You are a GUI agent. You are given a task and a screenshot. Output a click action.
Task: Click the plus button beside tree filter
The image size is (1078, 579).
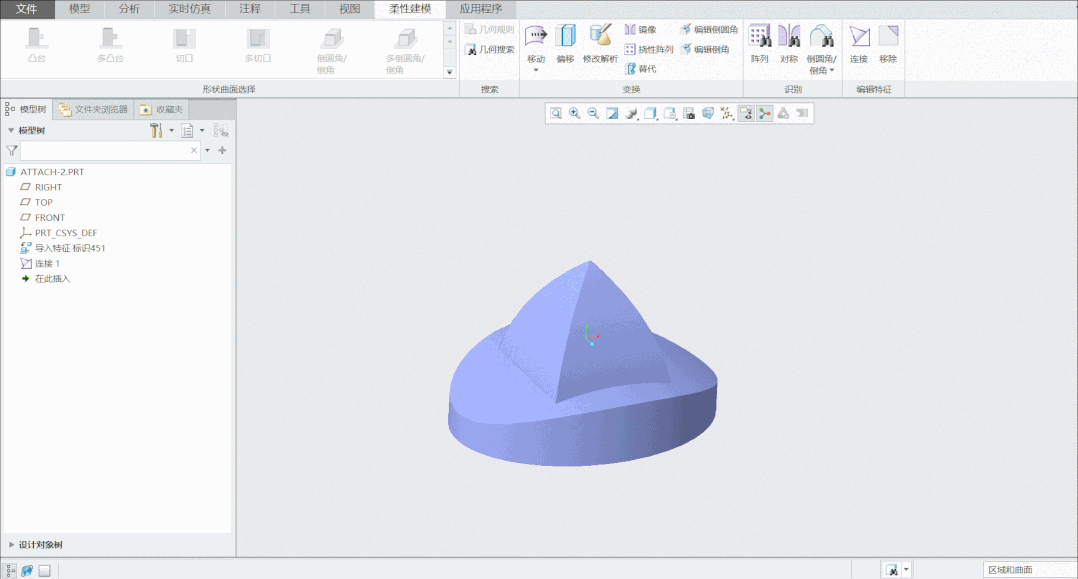pyautogui.click(x=222, y=151)
